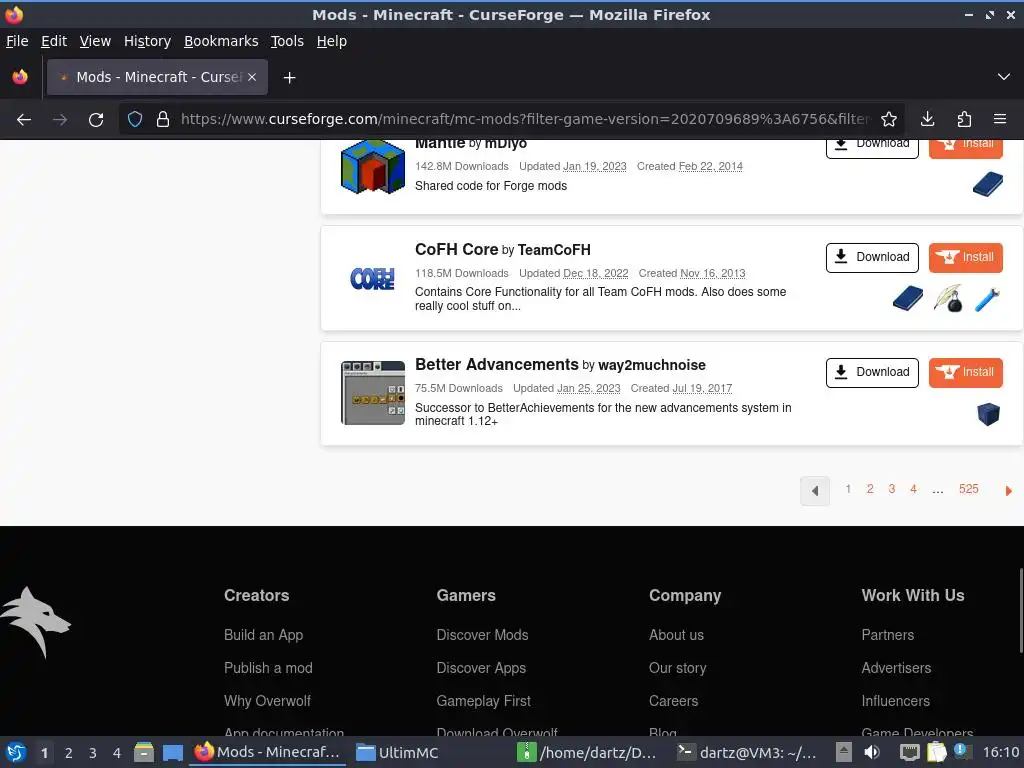The image size is (1024, 768).
Task: Open Gameplay First footer link
Action: pyautogui.click(x=483, y=701)
